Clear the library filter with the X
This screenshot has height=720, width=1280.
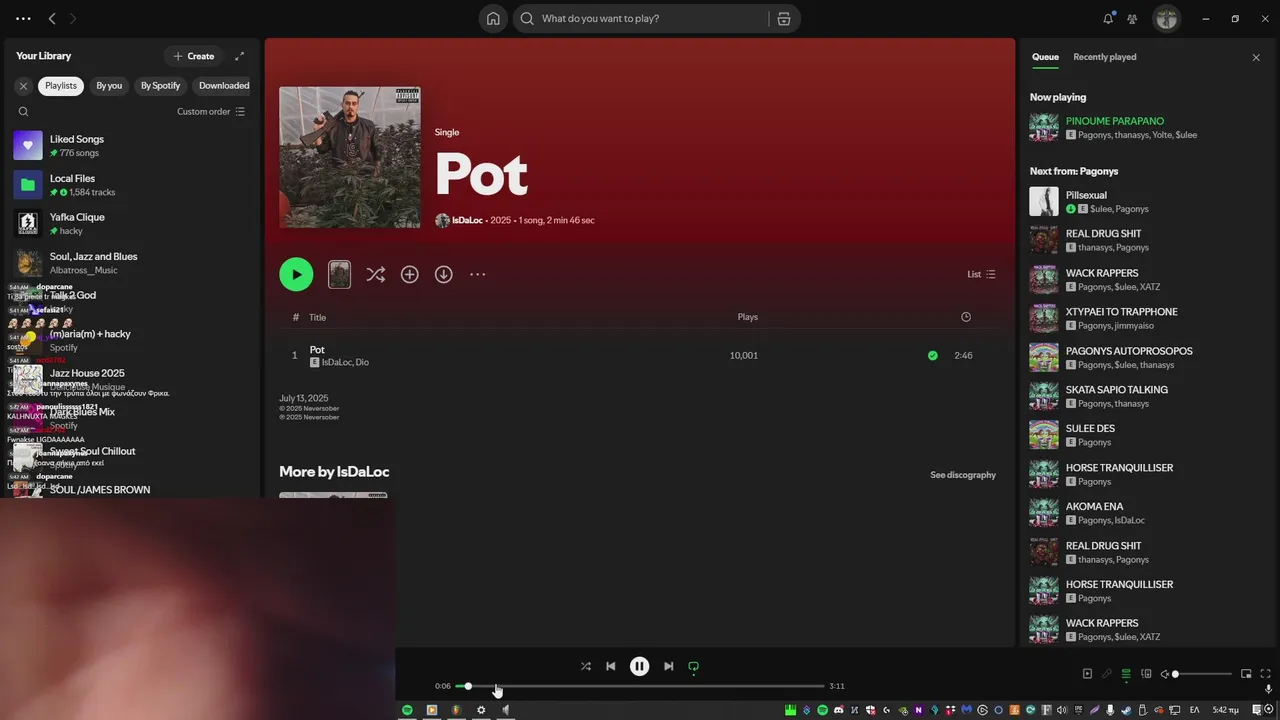(x=23, y=86)
